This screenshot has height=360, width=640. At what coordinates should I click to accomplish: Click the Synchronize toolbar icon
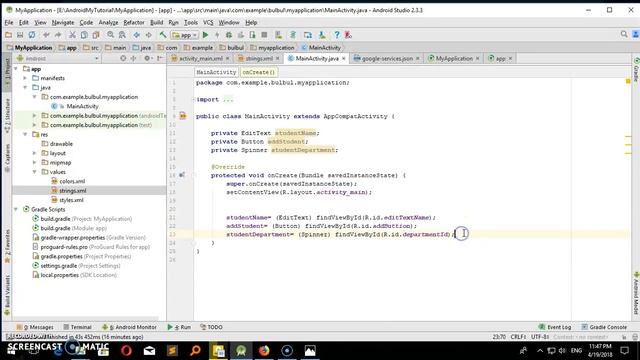tap(32, 35)
